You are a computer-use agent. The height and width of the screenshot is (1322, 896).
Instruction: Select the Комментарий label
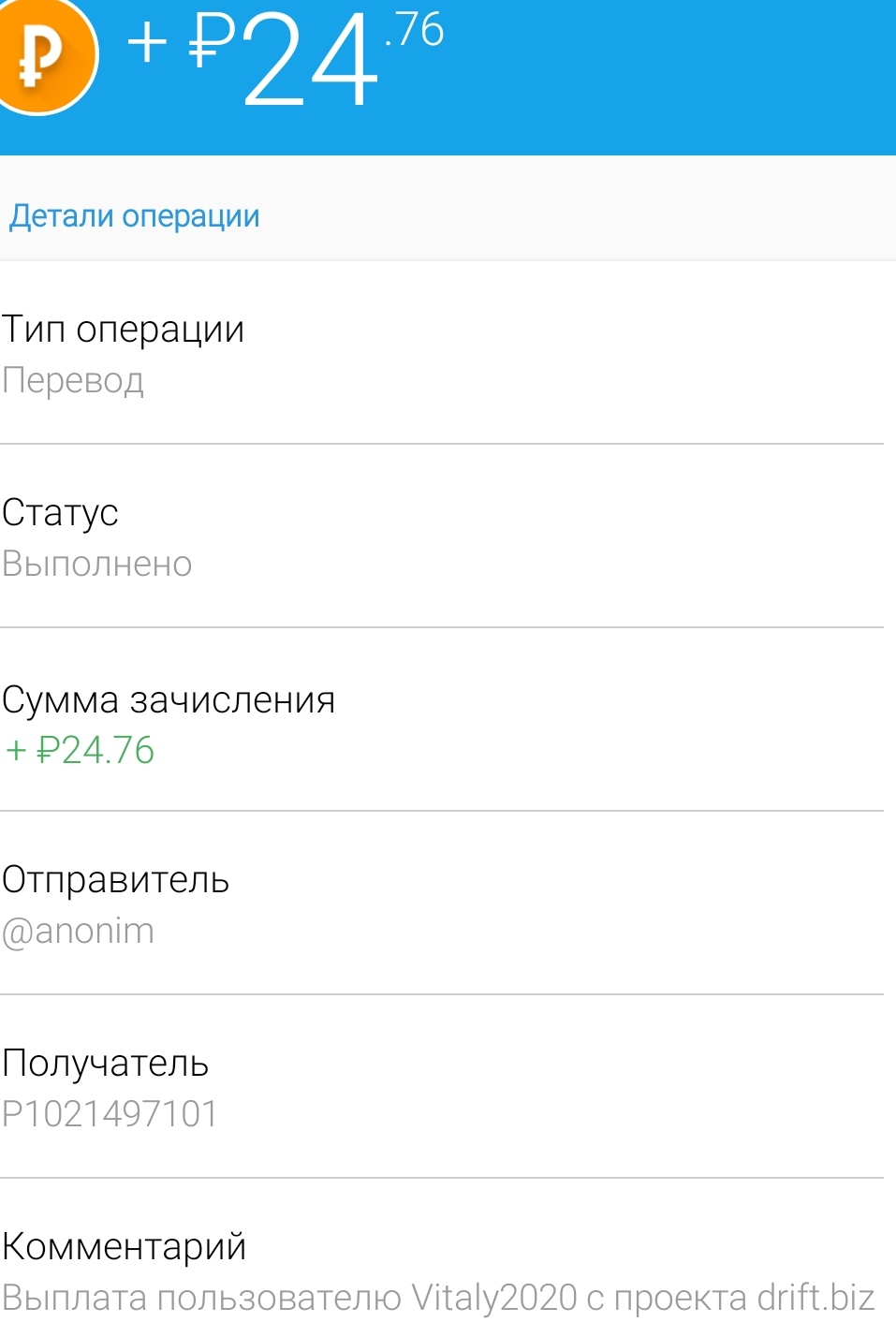(124, 1247)
